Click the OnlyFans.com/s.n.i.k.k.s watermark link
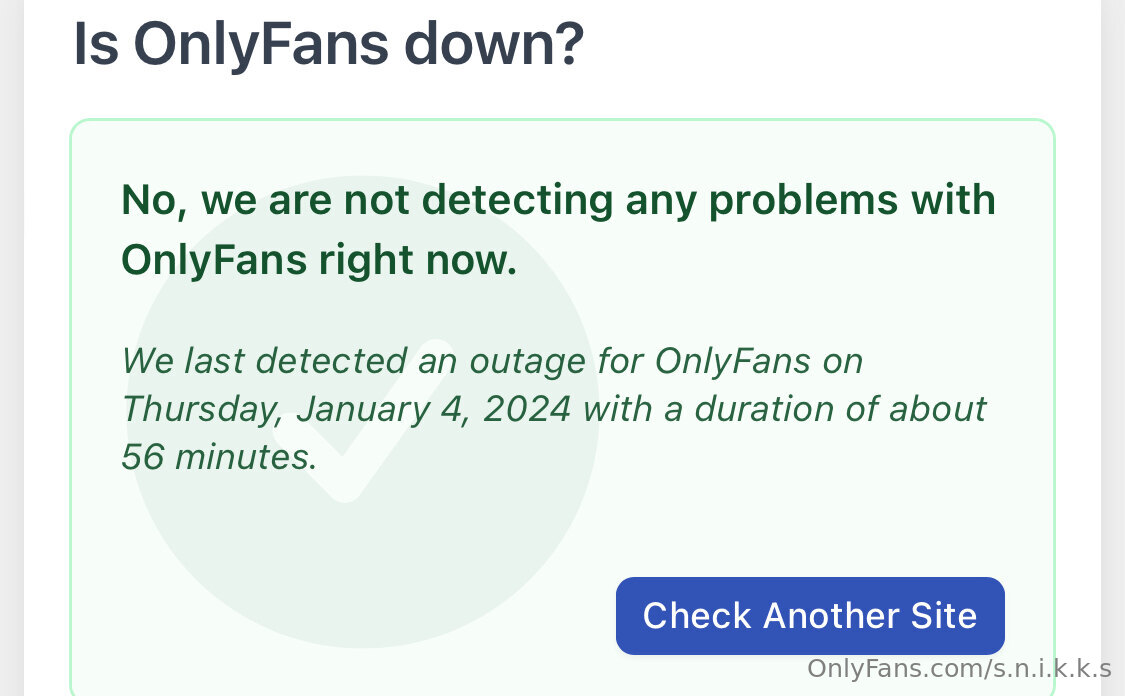Viewport: 1125px width, 696px height. click(959, 669)
